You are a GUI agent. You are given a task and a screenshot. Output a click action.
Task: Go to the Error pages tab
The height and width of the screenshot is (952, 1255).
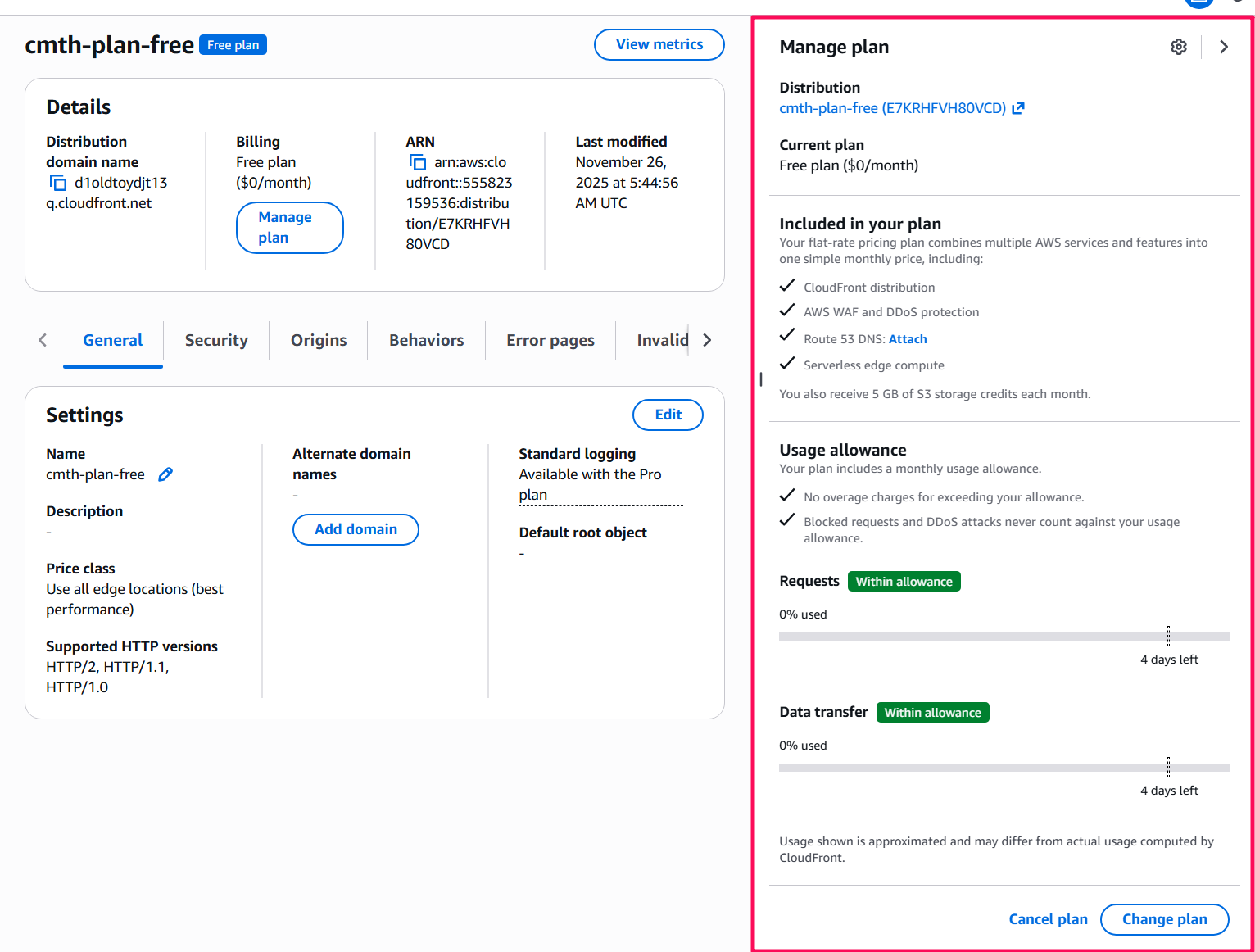tap(550, 340)
